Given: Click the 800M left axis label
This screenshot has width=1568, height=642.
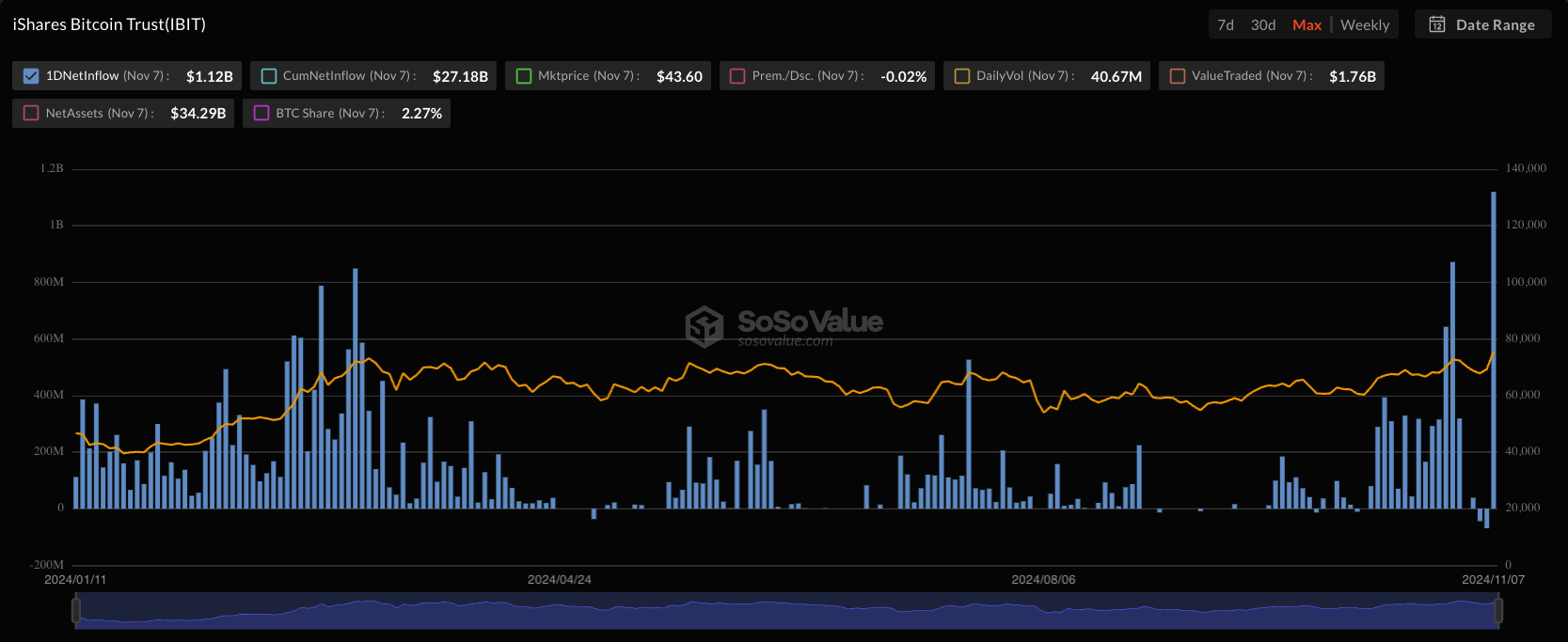Looking at the screenshot, I should (49, 282).
